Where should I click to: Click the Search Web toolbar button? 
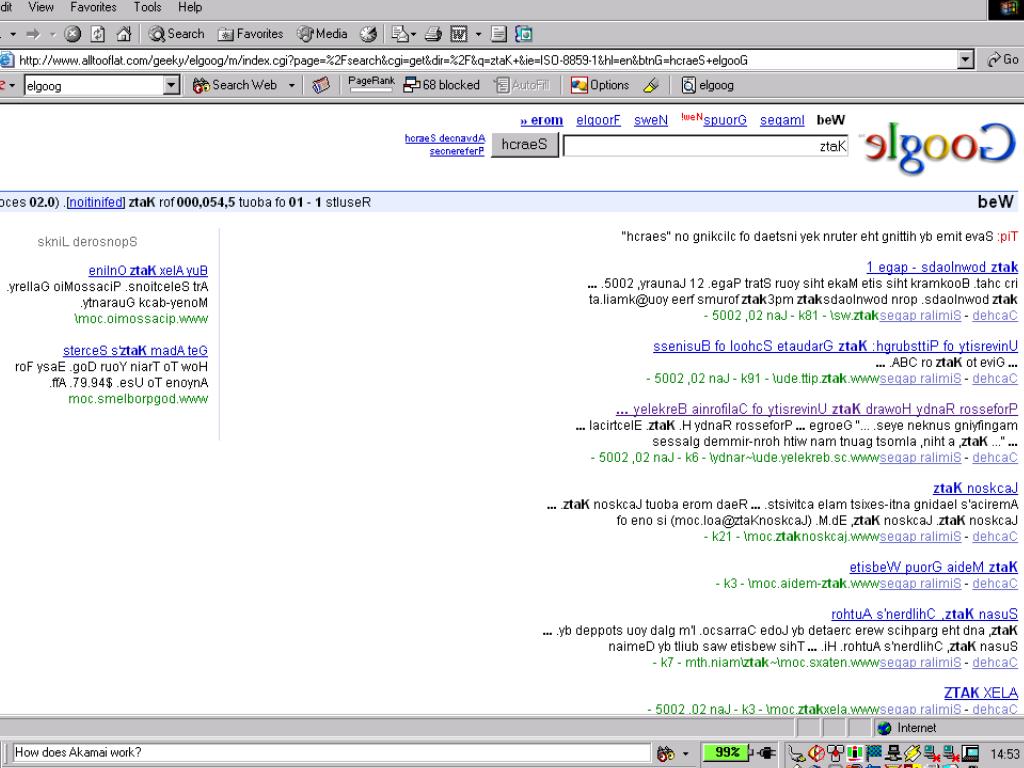235,85
